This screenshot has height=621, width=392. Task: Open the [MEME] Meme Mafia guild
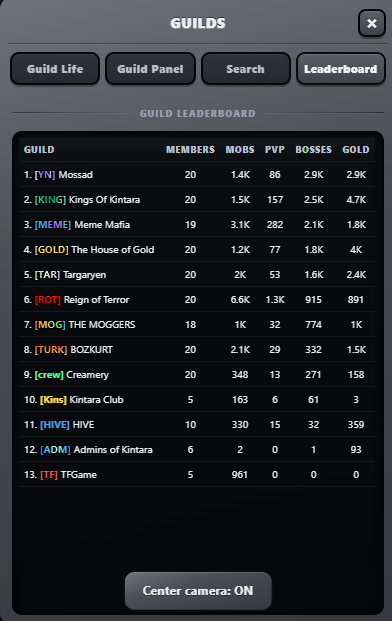197,225
